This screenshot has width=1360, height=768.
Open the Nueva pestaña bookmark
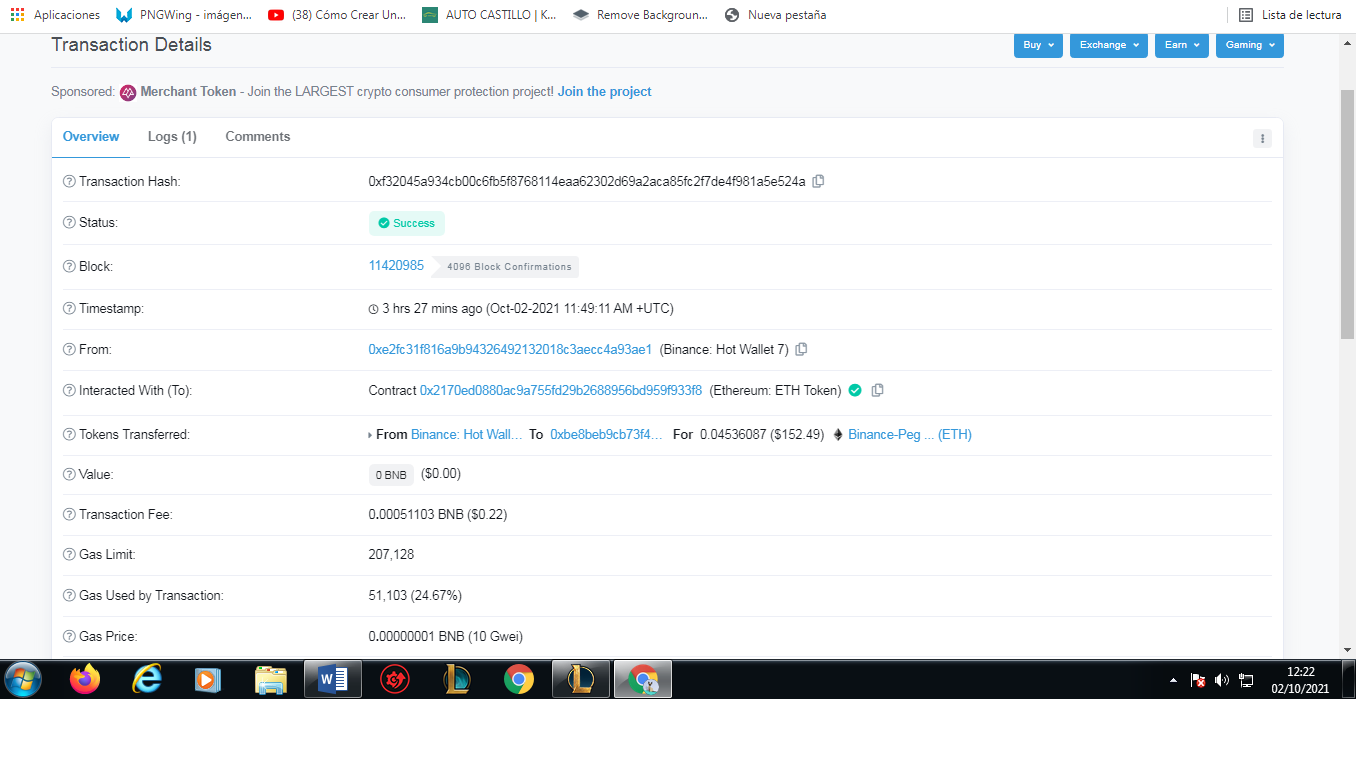pos(776,15)
